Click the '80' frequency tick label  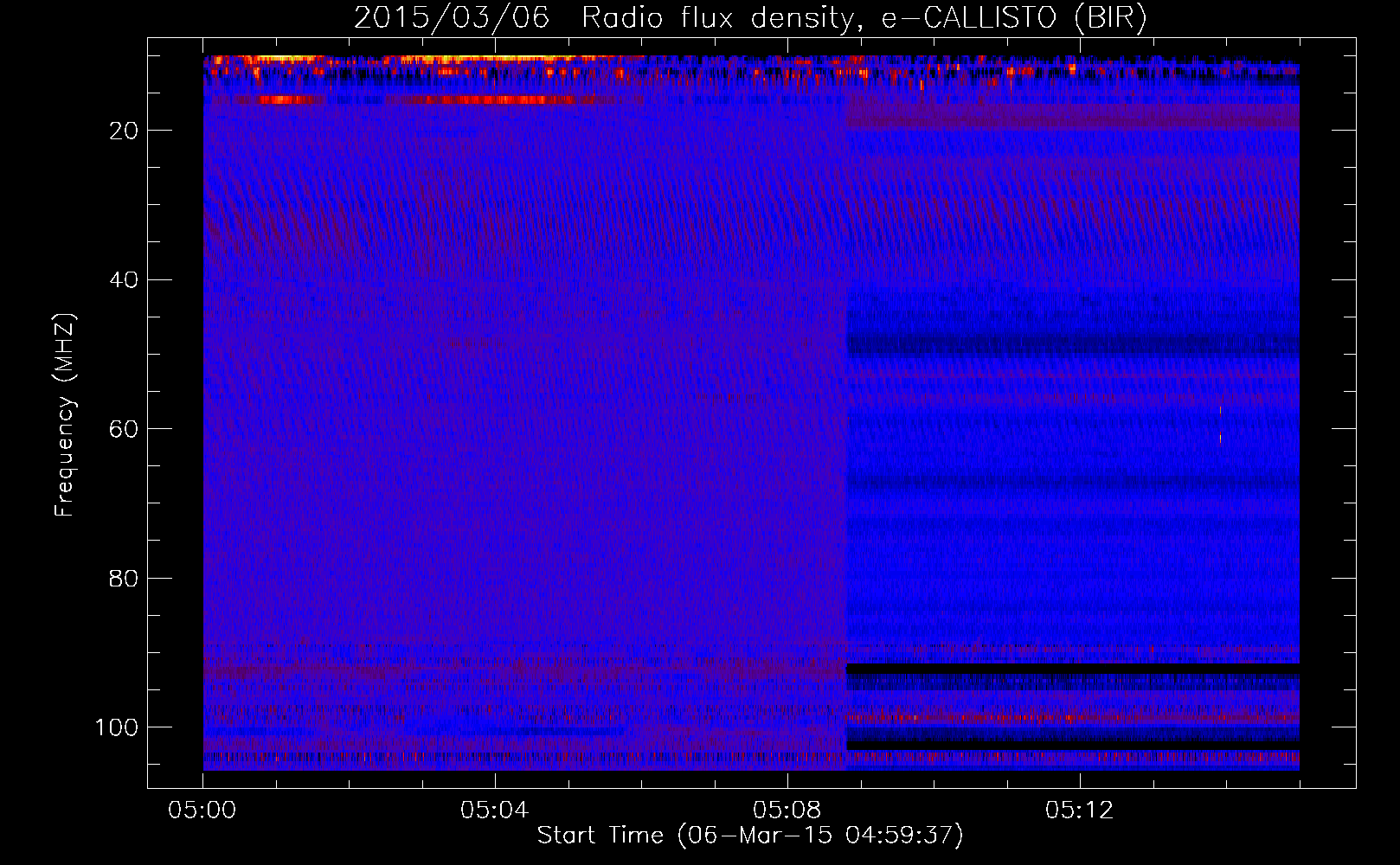(x=124, y=578)
